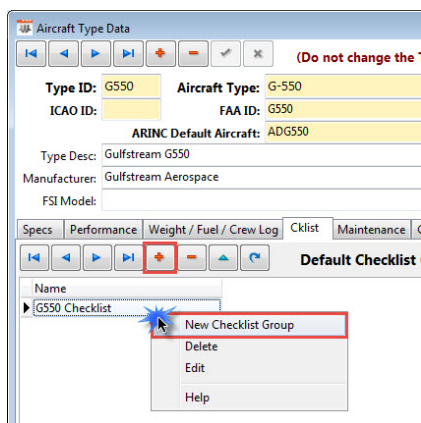Open Weight / Fuel / Crew Log tab
Viewport: 421px width, 423px height.
(213, 230)
